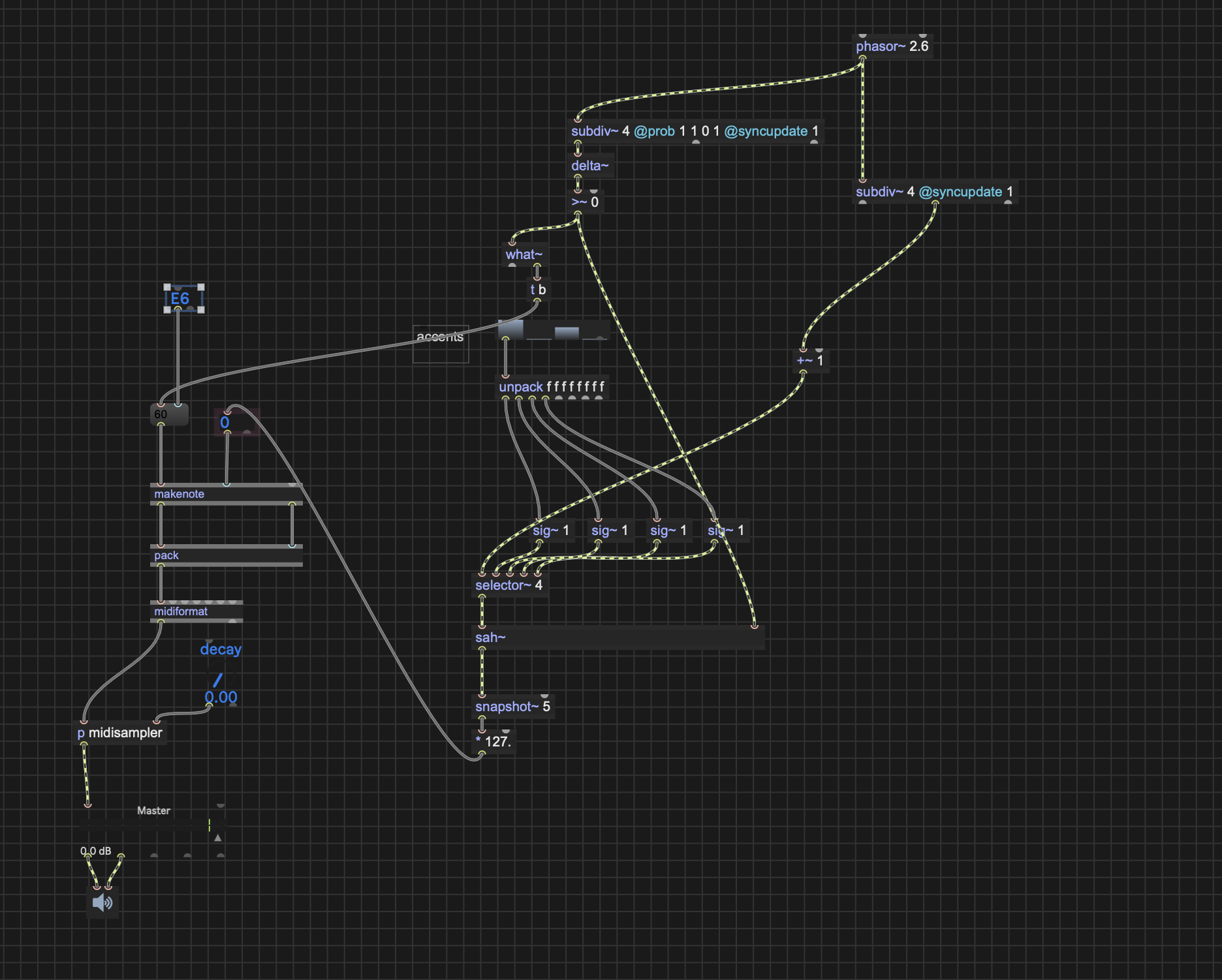Select the unpack f f f object
Image resolution: width=1222 pixels, height=980 pixels.
(552, 387)
